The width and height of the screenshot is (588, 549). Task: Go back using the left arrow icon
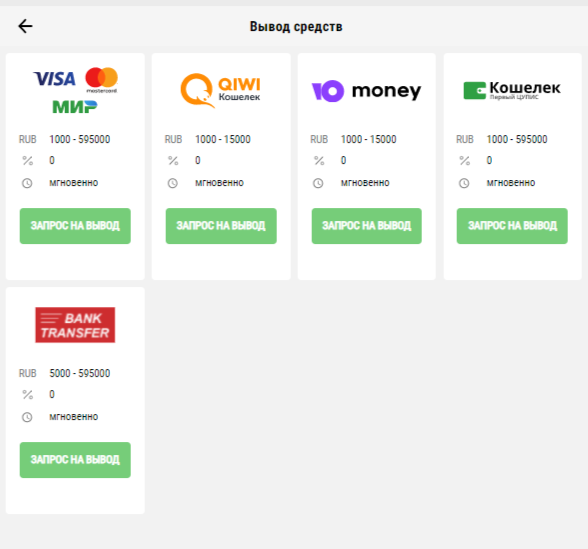tap(26, 26)
